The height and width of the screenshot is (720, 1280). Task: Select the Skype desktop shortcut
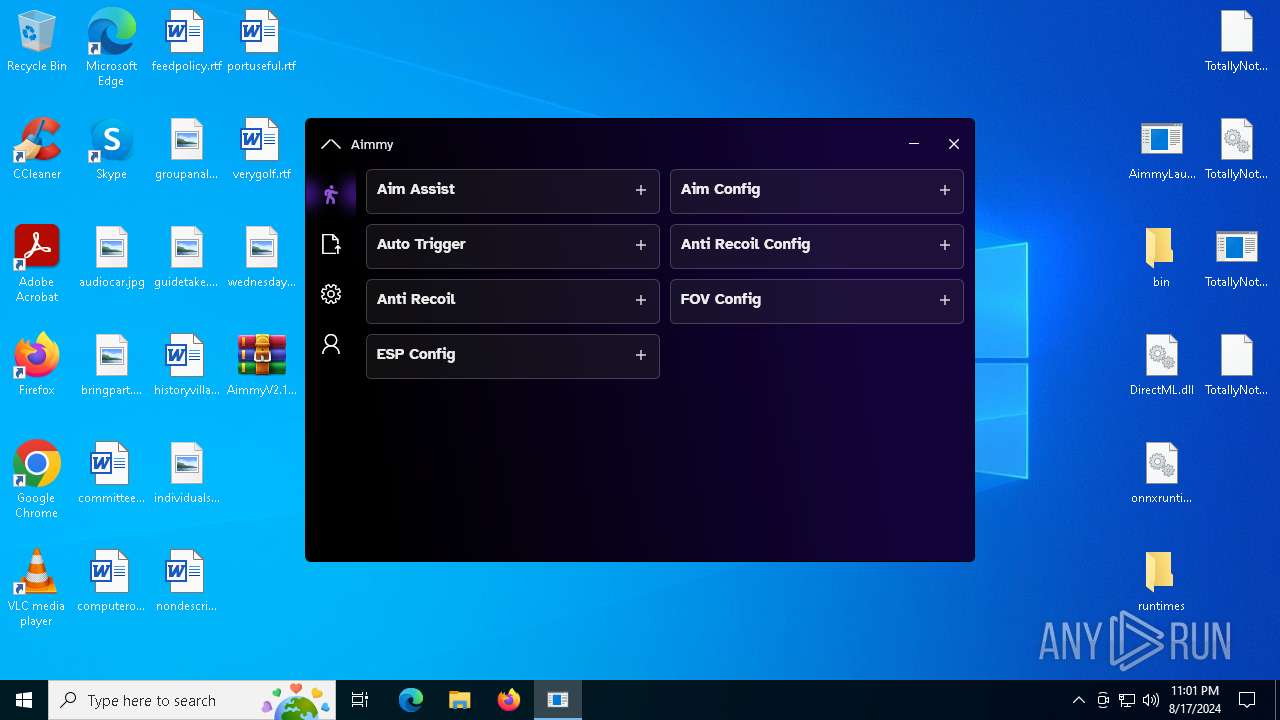111,150
